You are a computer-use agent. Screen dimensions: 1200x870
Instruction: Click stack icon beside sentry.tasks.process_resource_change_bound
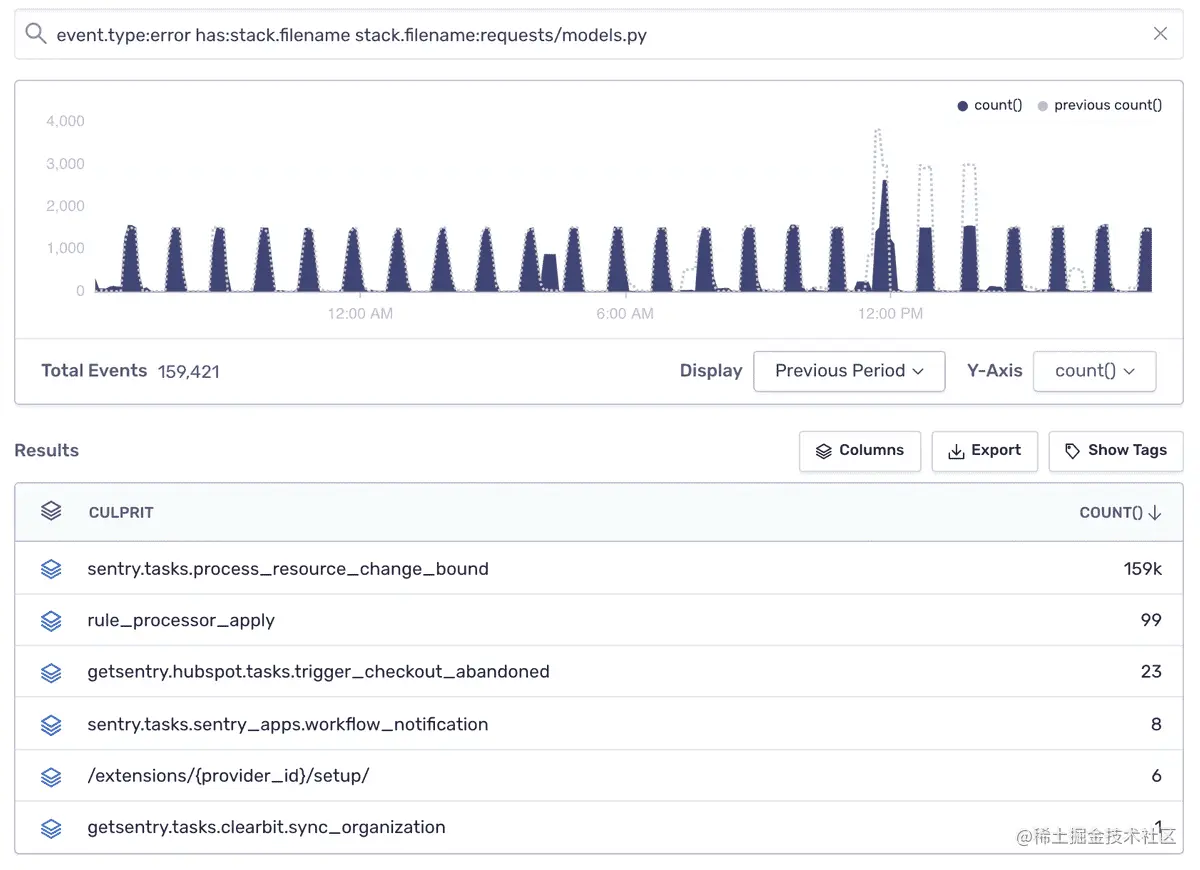[x=51, y=569]
